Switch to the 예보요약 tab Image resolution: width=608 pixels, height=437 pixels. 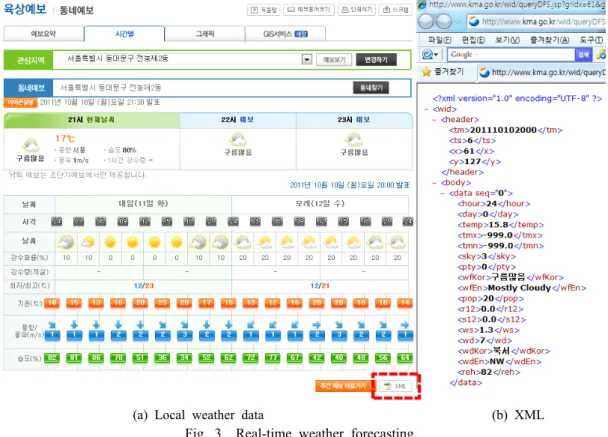43,34
